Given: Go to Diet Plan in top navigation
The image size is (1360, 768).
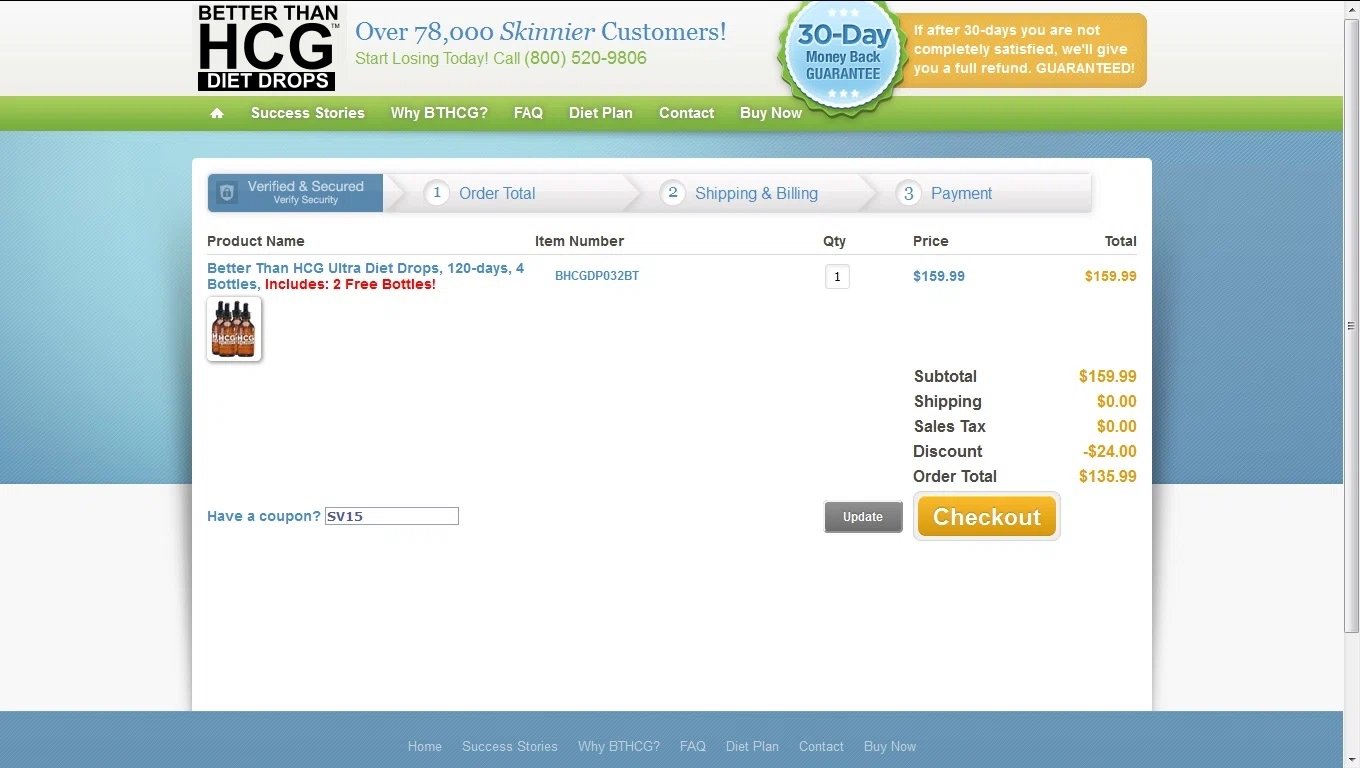Looking at the screenshot, I should pyautogui.click(x=601, y=113).
